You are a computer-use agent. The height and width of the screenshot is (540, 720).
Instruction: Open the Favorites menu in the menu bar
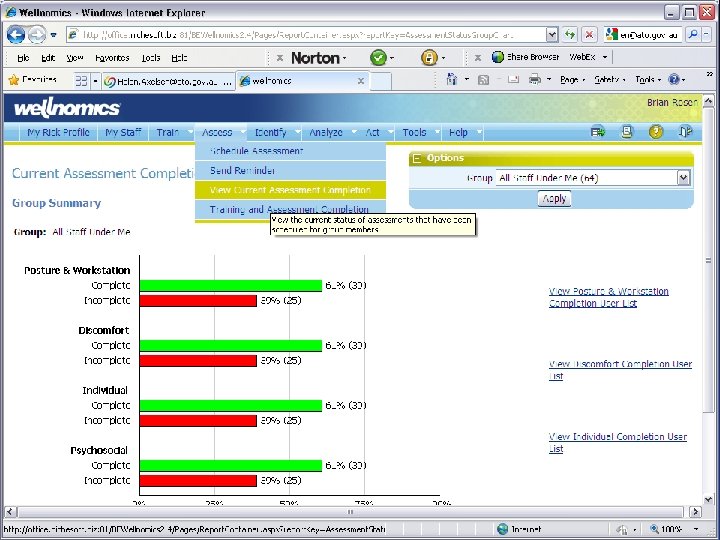point(112,58)
